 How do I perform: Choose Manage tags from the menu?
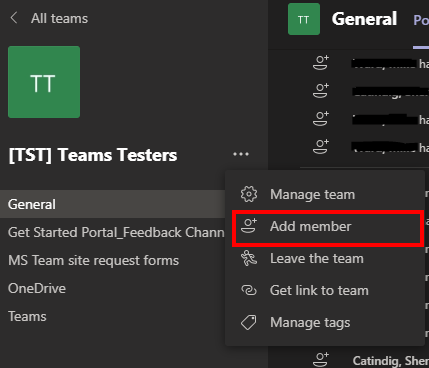point(325,322)
